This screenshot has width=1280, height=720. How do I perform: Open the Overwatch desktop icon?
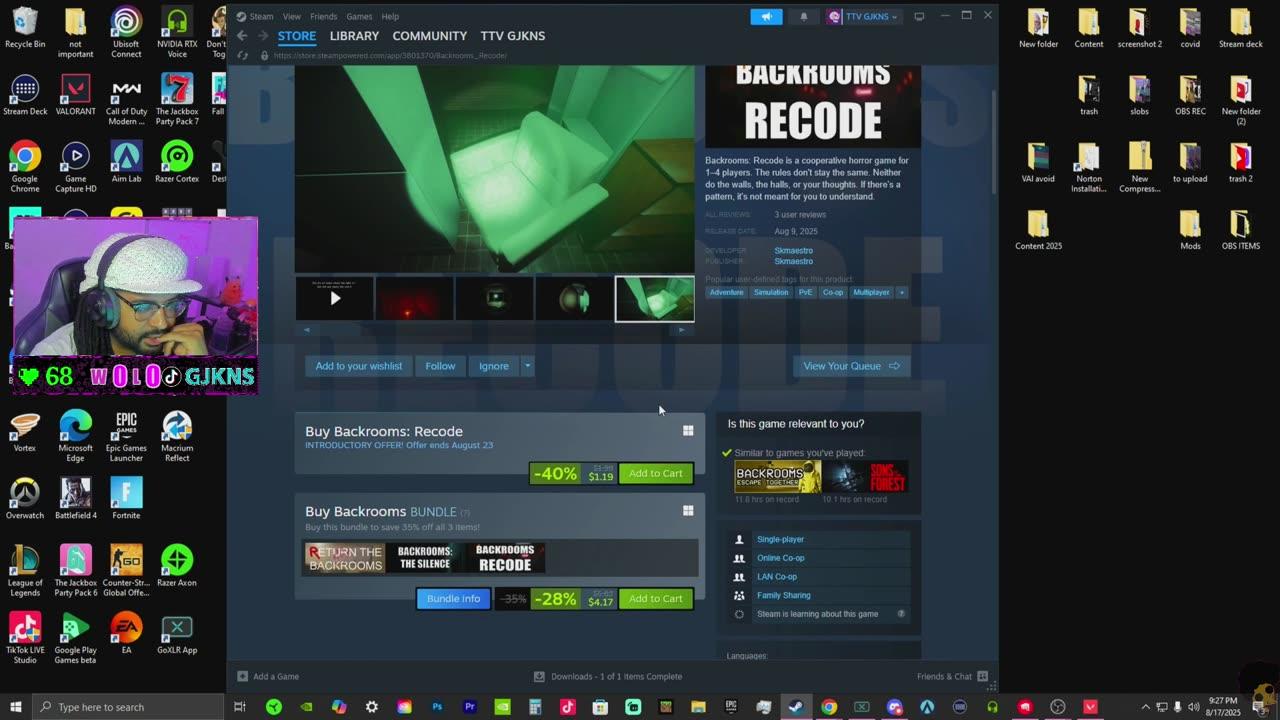pos(25,499)
